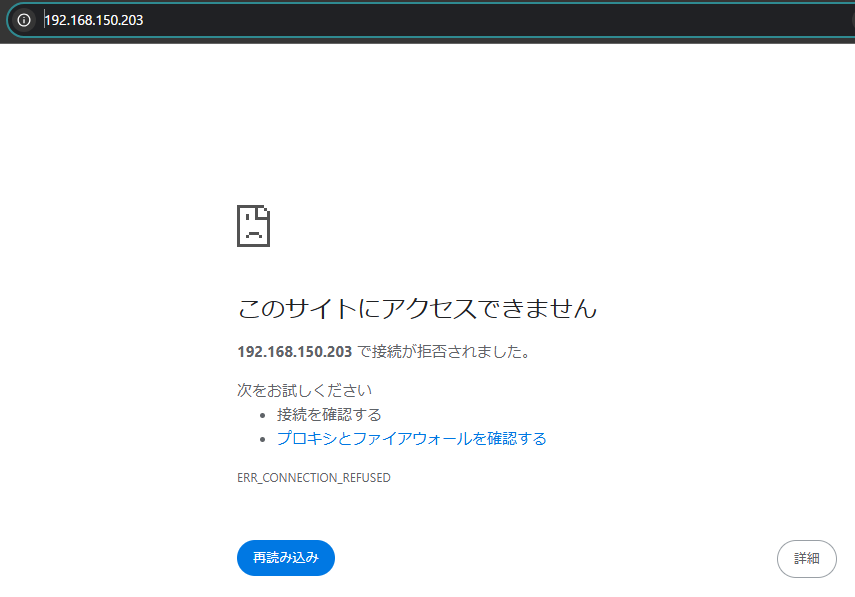The image size is (855, 597).
Task: Click the bullet beside 接続を確認する
Action: 262,415
